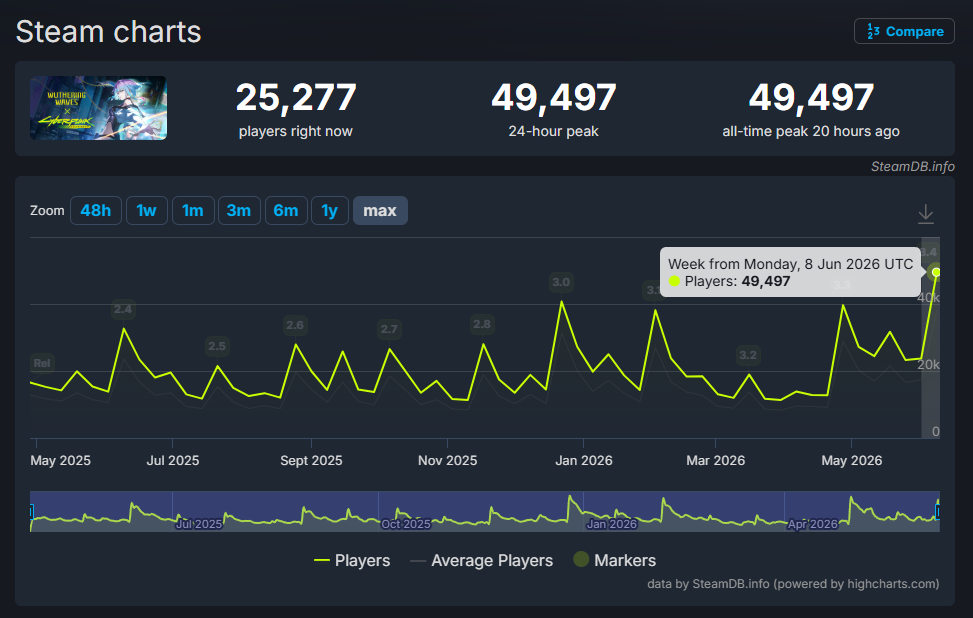
Task: Grab the right navigator range handle
Action: (938, 511)
